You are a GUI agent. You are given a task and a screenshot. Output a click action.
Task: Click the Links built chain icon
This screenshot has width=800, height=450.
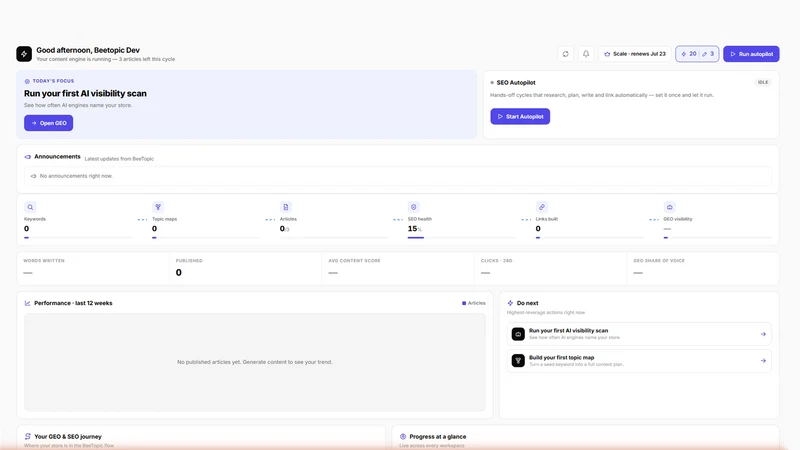[x=542, y=207]
